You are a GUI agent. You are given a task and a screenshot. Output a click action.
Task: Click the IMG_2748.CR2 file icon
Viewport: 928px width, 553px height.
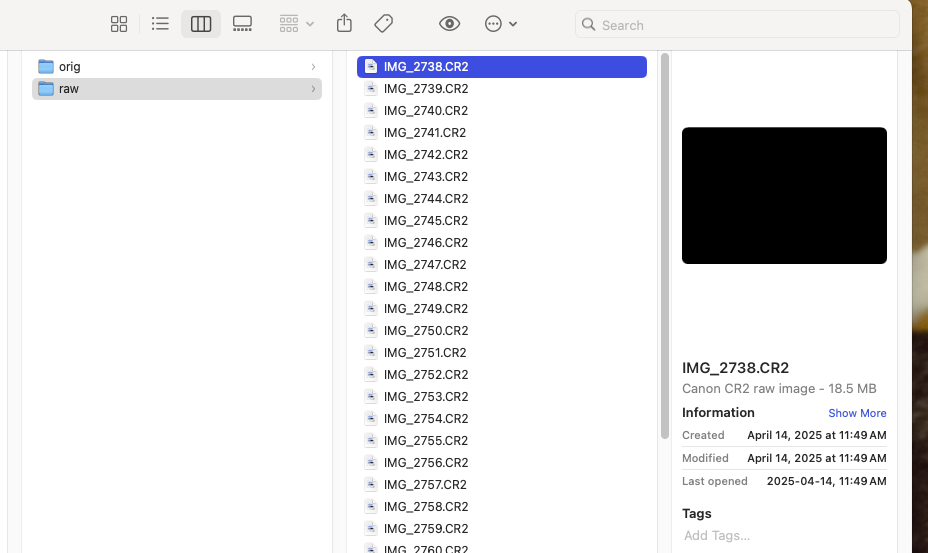point(370,287)
